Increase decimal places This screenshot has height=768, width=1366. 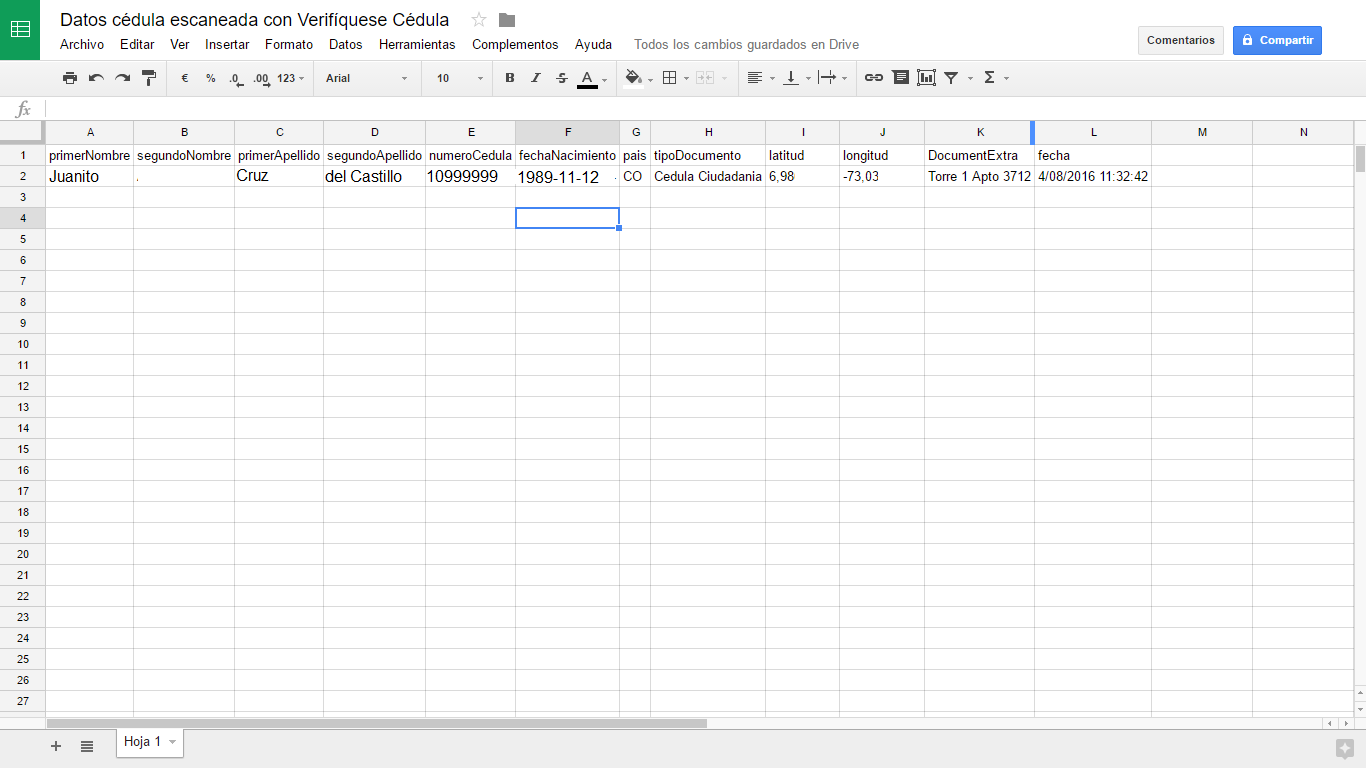pos(262,78)
